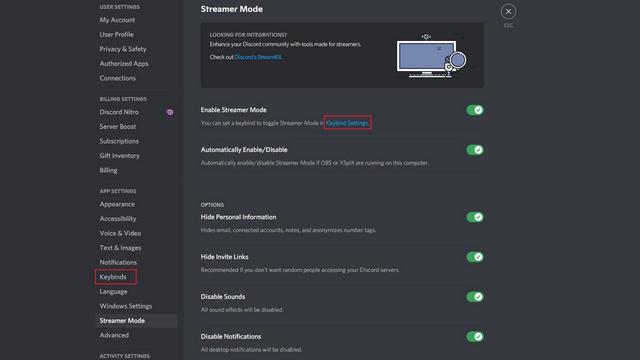This screenshot has width=640, height=360.
Task: Close settings with the X button
Action: [508, 11]
